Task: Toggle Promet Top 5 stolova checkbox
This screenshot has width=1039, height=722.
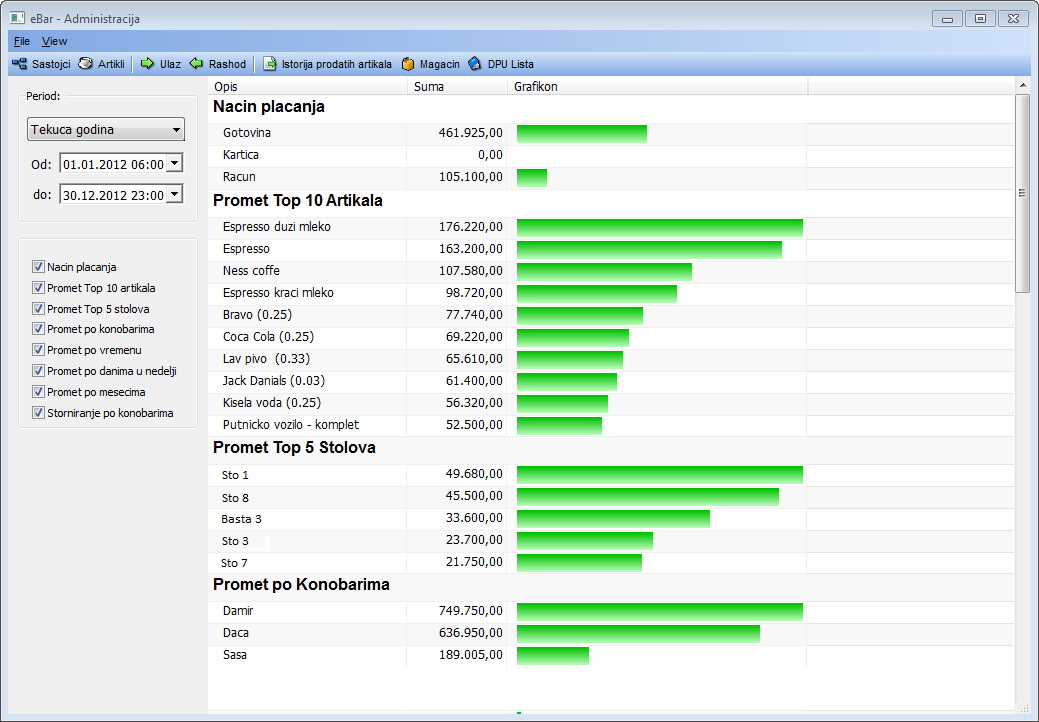Action: (x=38, y=309)
